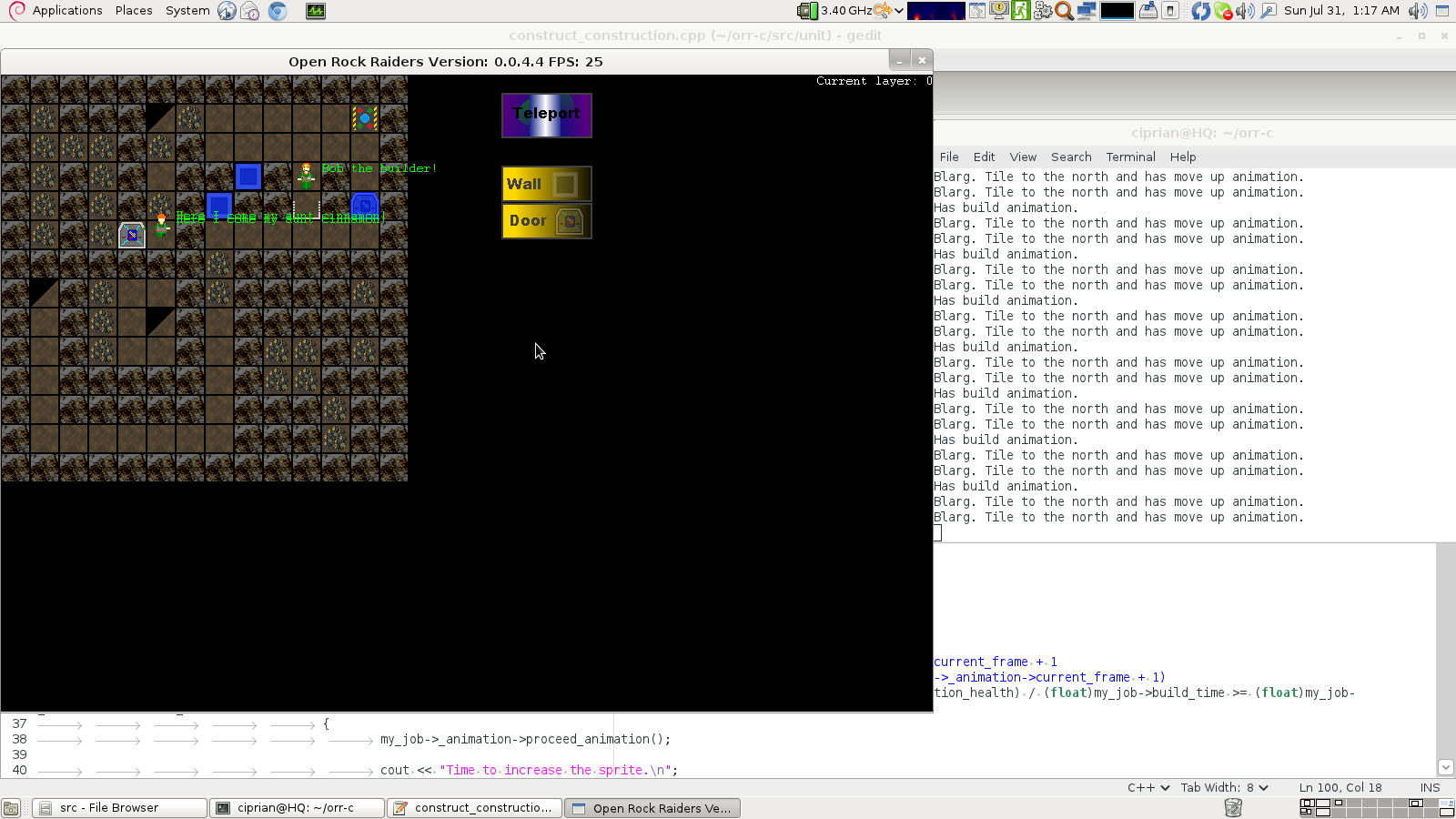Open the System menu
Screen dimensions: 1456x819
187,11
